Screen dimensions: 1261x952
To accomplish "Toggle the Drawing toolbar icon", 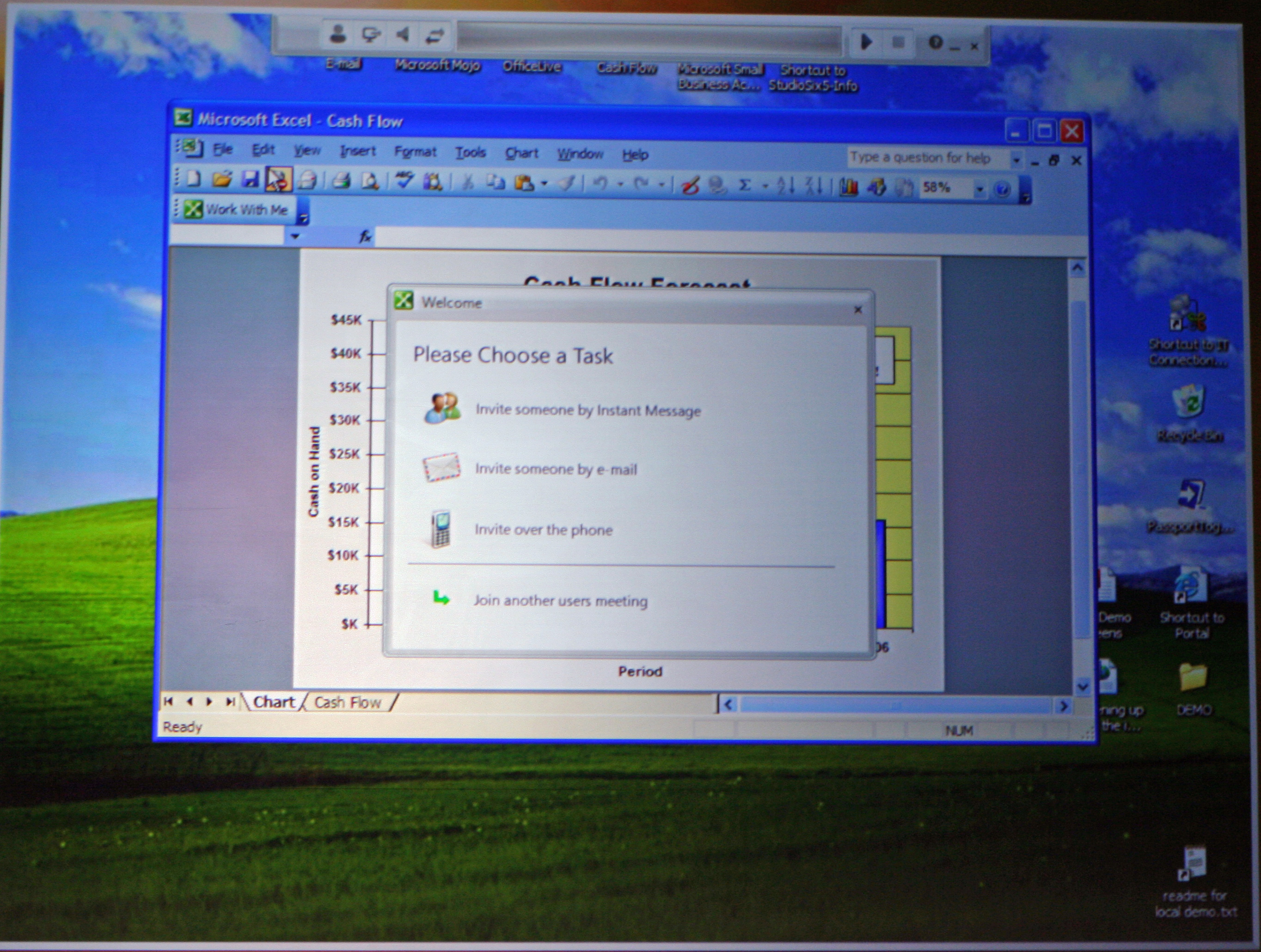I will point(877,188).
